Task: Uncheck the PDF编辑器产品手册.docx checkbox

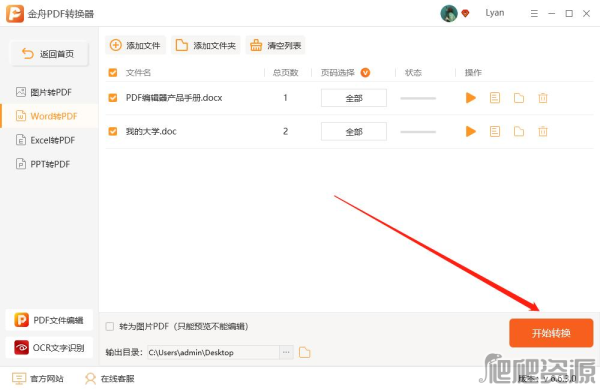Action: coord(112,98)
